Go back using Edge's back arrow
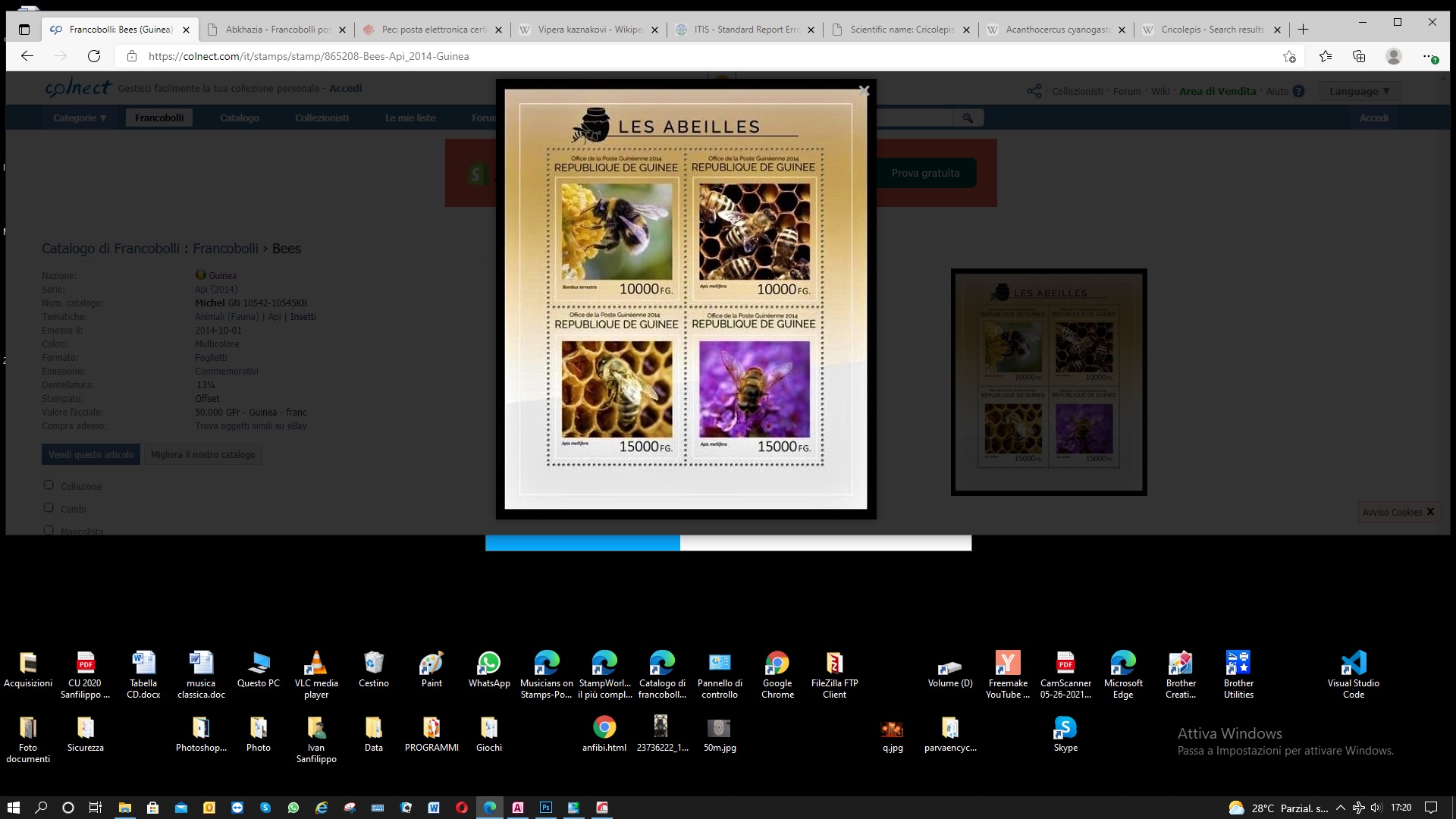Image resolution: width=1456 pixels, height=819 pixels. click(27, 56)
